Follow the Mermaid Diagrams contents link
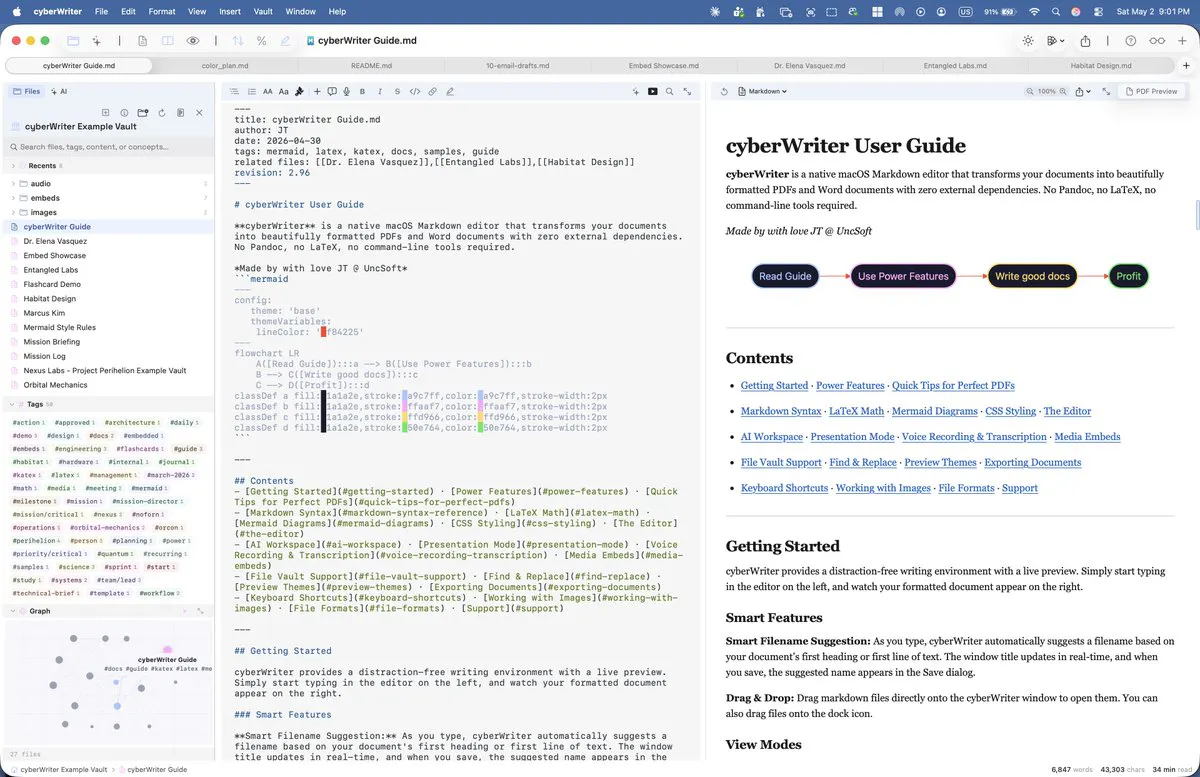This screenshot has width=1200, height=777. (x=935, y=411)
